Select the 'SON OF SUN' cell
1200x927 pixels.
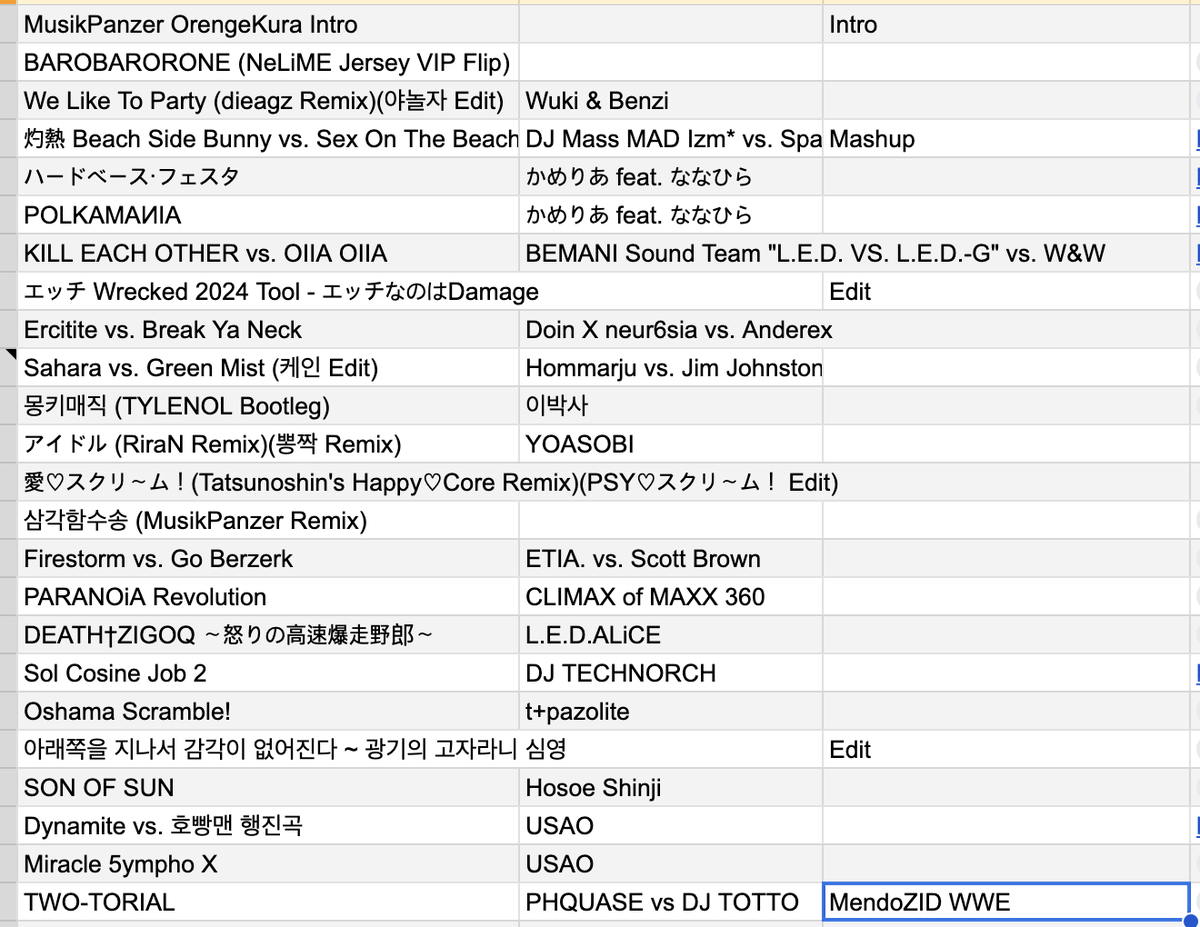tap(269, 787)
